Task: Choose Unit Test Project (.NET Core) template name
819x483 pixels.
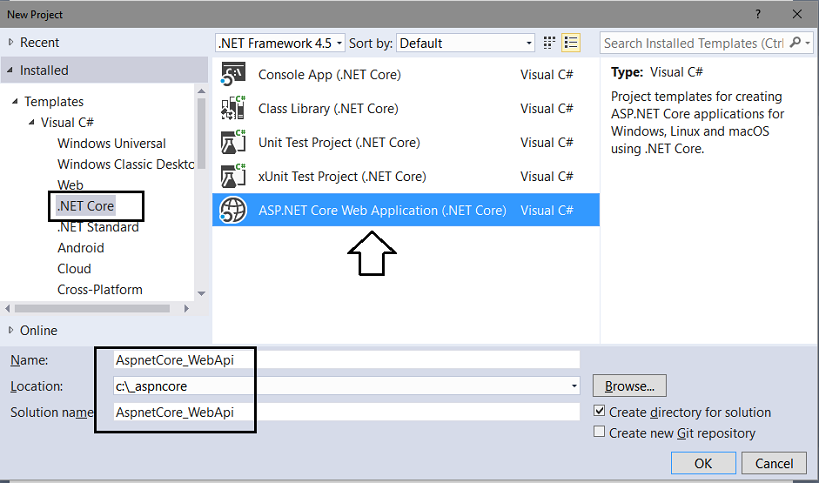Action: (339, 143)
